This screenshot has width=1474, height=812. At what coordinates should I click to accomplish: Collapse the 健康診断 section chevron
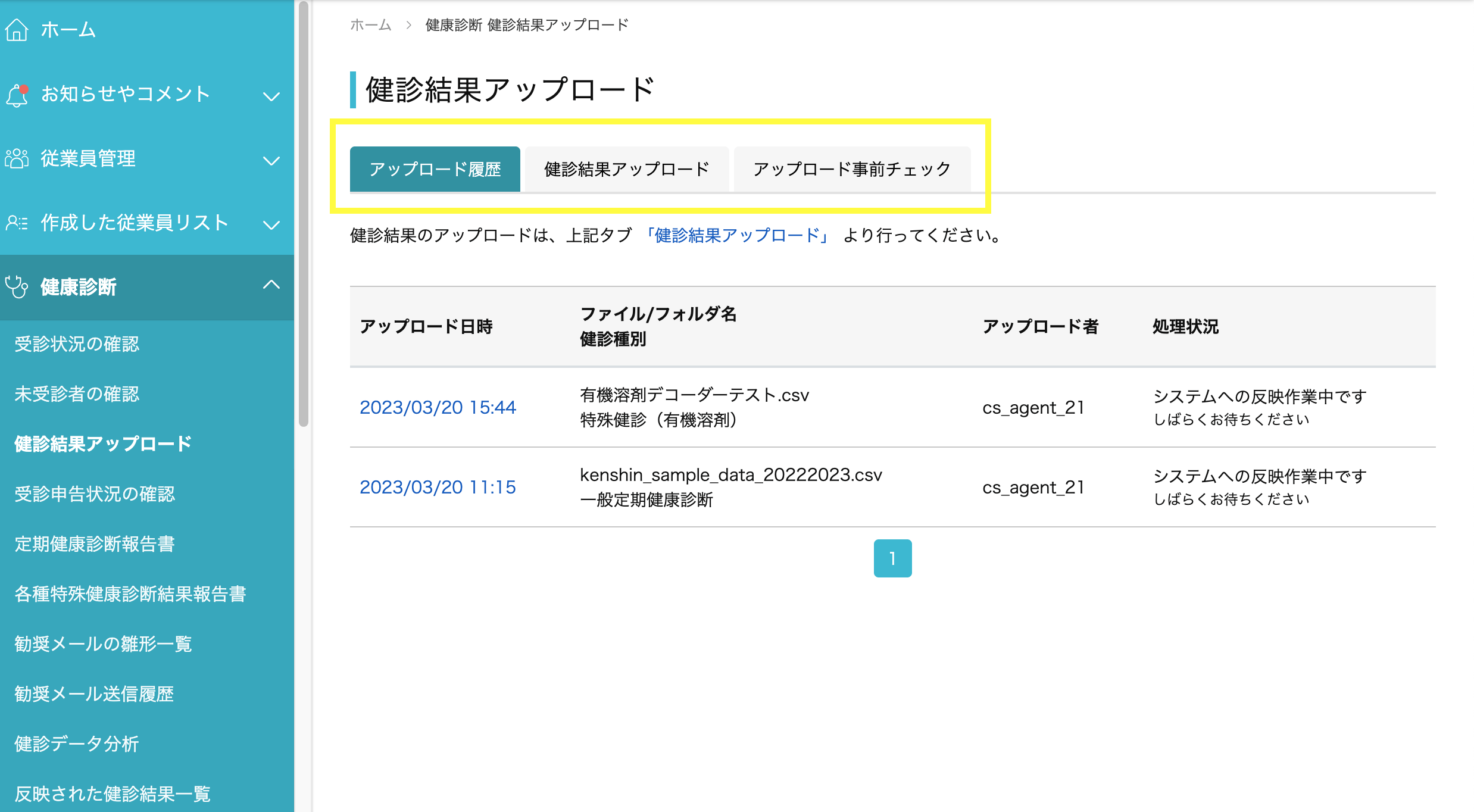pyautogui.click(x=271, y=285)
